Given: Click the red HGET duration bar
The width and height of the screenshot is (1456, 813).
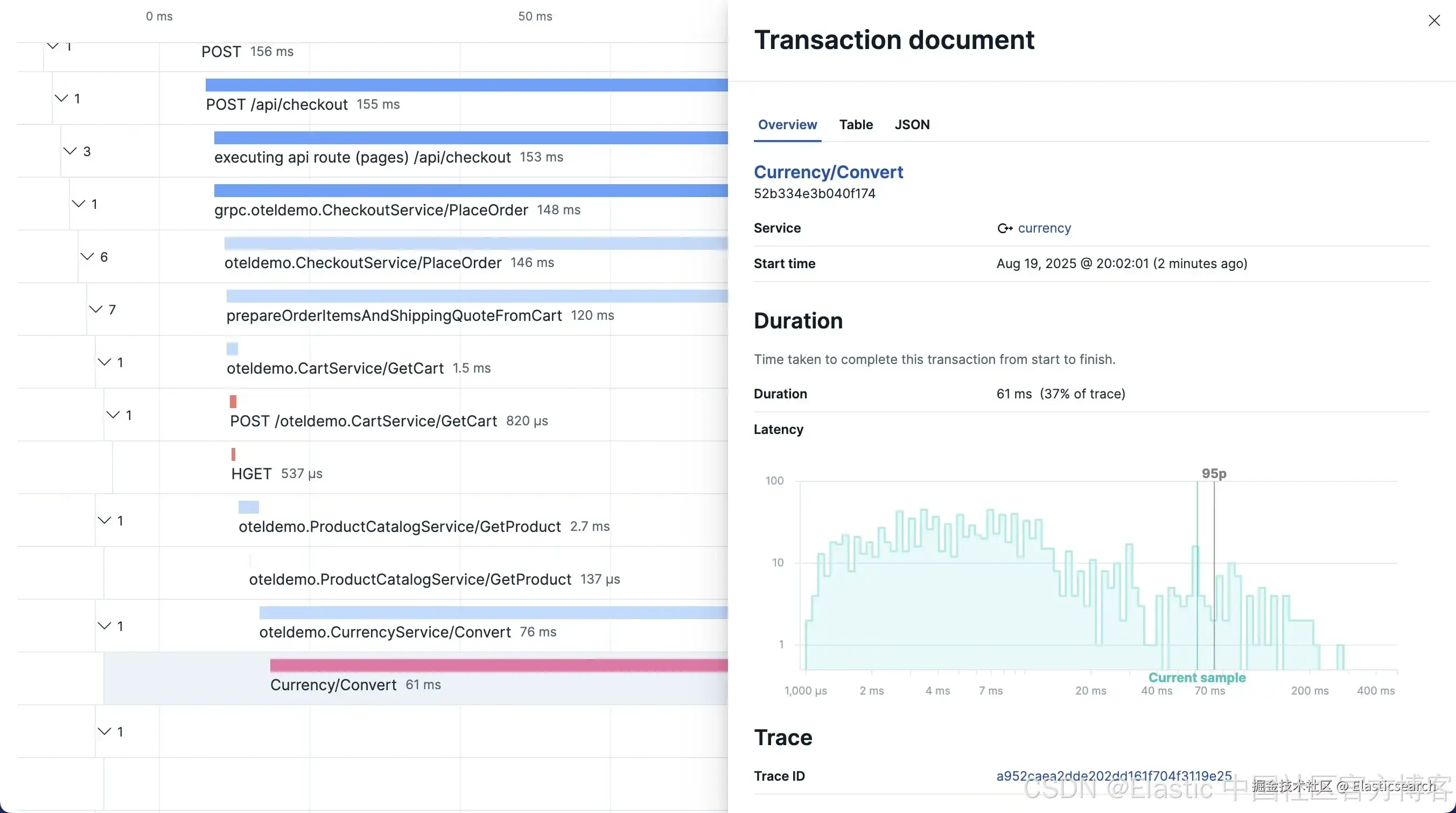Looking at the screenshot, I should 233,454.
